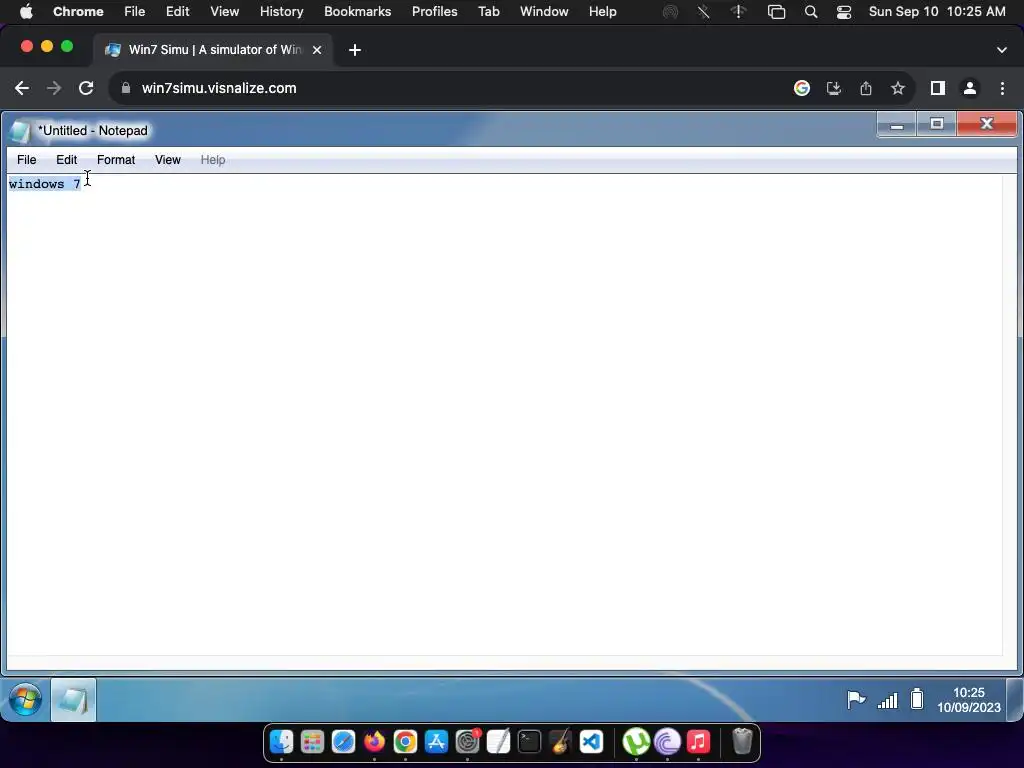This screenshot has width=1024, height=768.
Task: Open Chrome from the Dock
Action: pyautogui.click(x=406, y=742)
